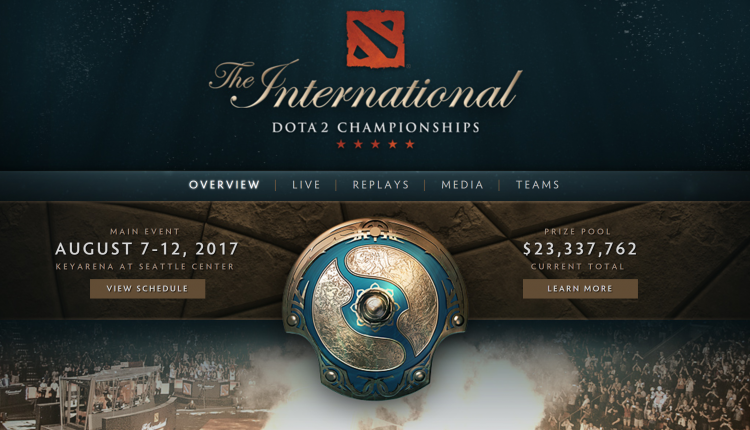The width and height of the screenshot is (750, 430).
Task: Click the Learn More button
Action: [580, 288]
